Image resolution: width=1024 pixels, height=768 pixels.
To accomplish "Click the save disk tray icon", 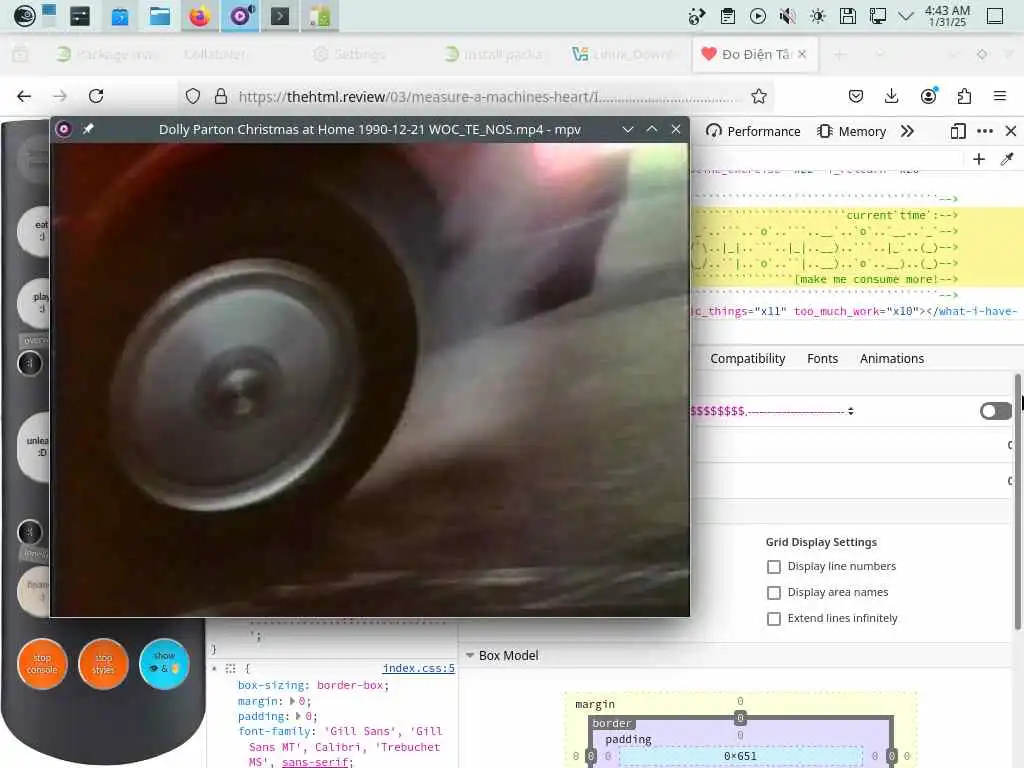I will click(848, 16).
